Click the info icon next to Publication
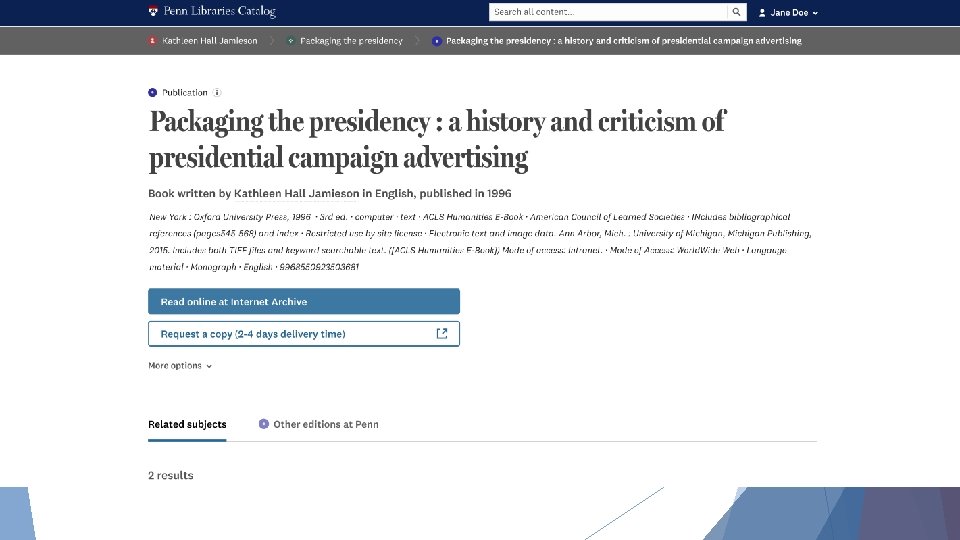The width and height of the screenshot is (960, 540). click(217, 93)
